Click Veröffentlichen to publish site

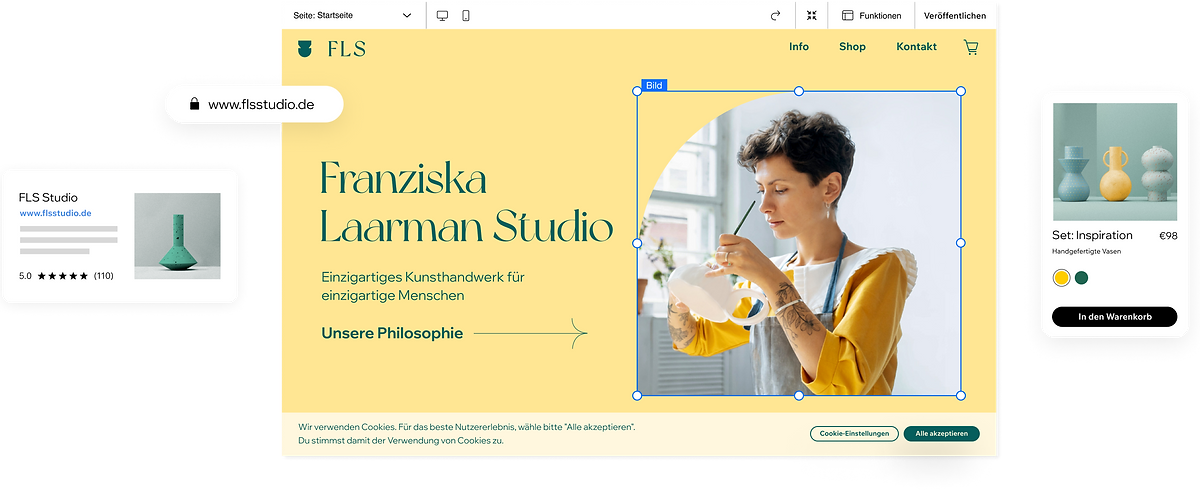[x=955, y=15]
